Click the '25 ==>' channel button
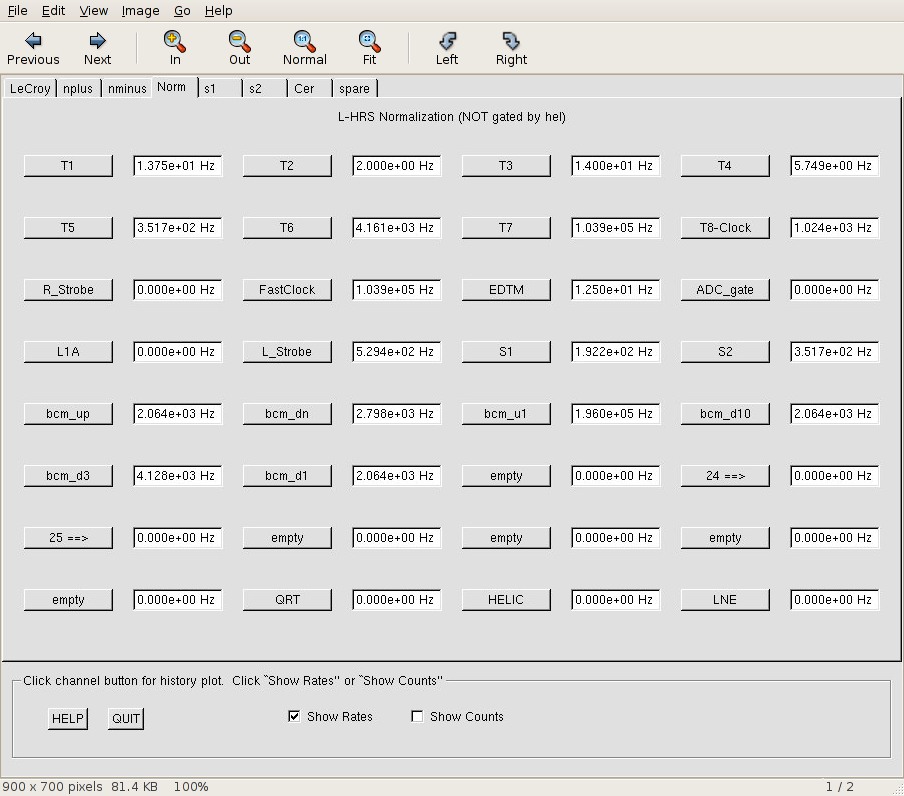Screen dimensions: 904x796 (68, 538)
